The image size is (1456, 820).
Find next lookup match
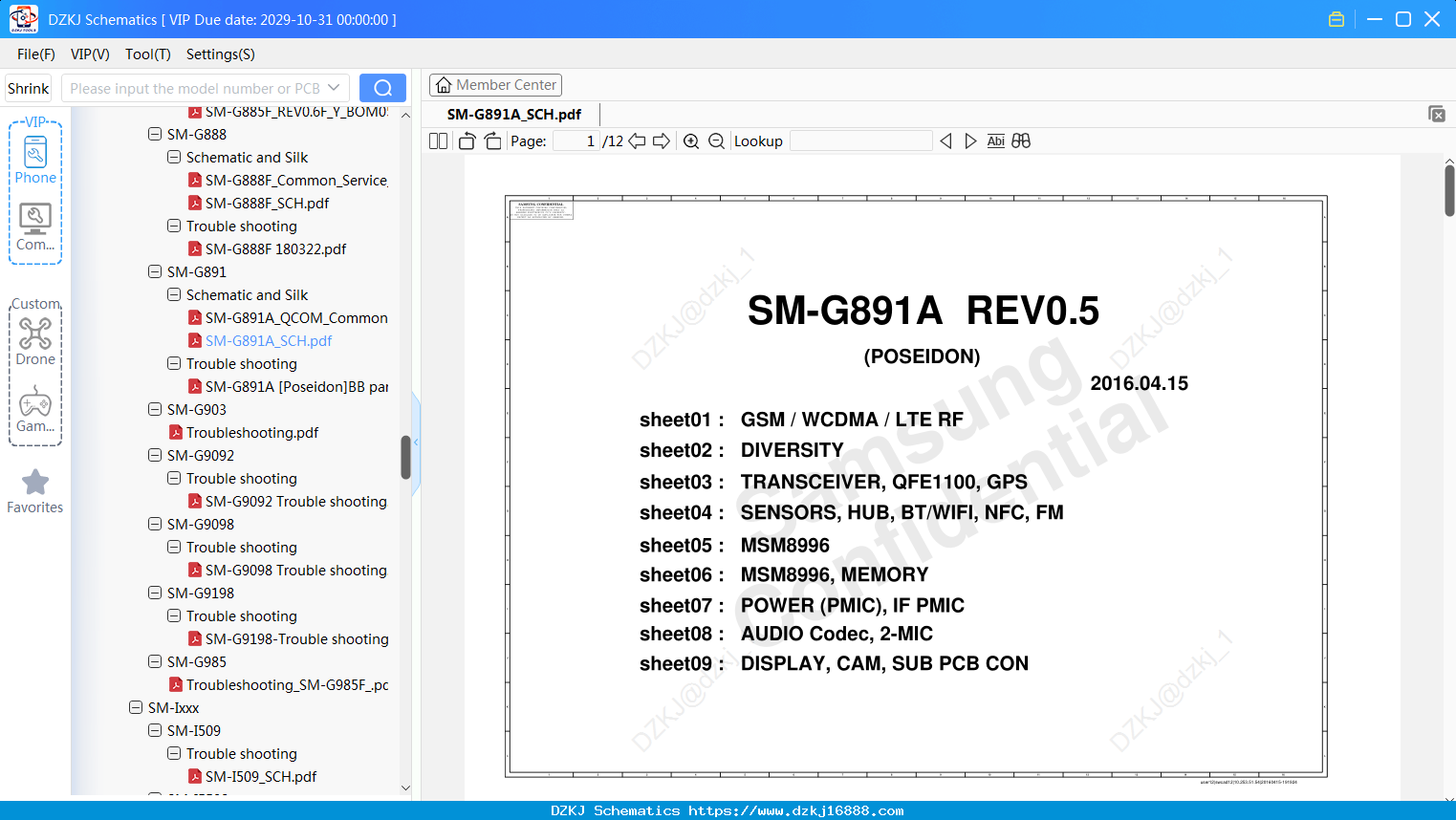(970, 140)
